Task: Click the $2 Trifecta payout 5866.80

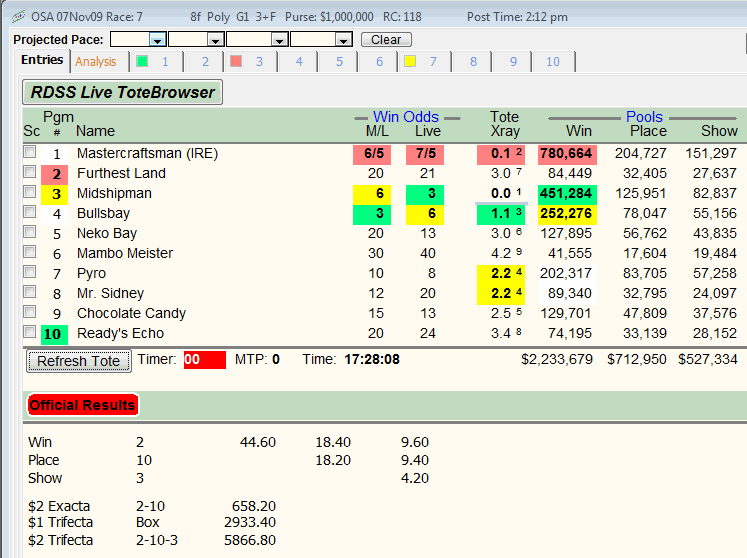Action: click(250, 540)
